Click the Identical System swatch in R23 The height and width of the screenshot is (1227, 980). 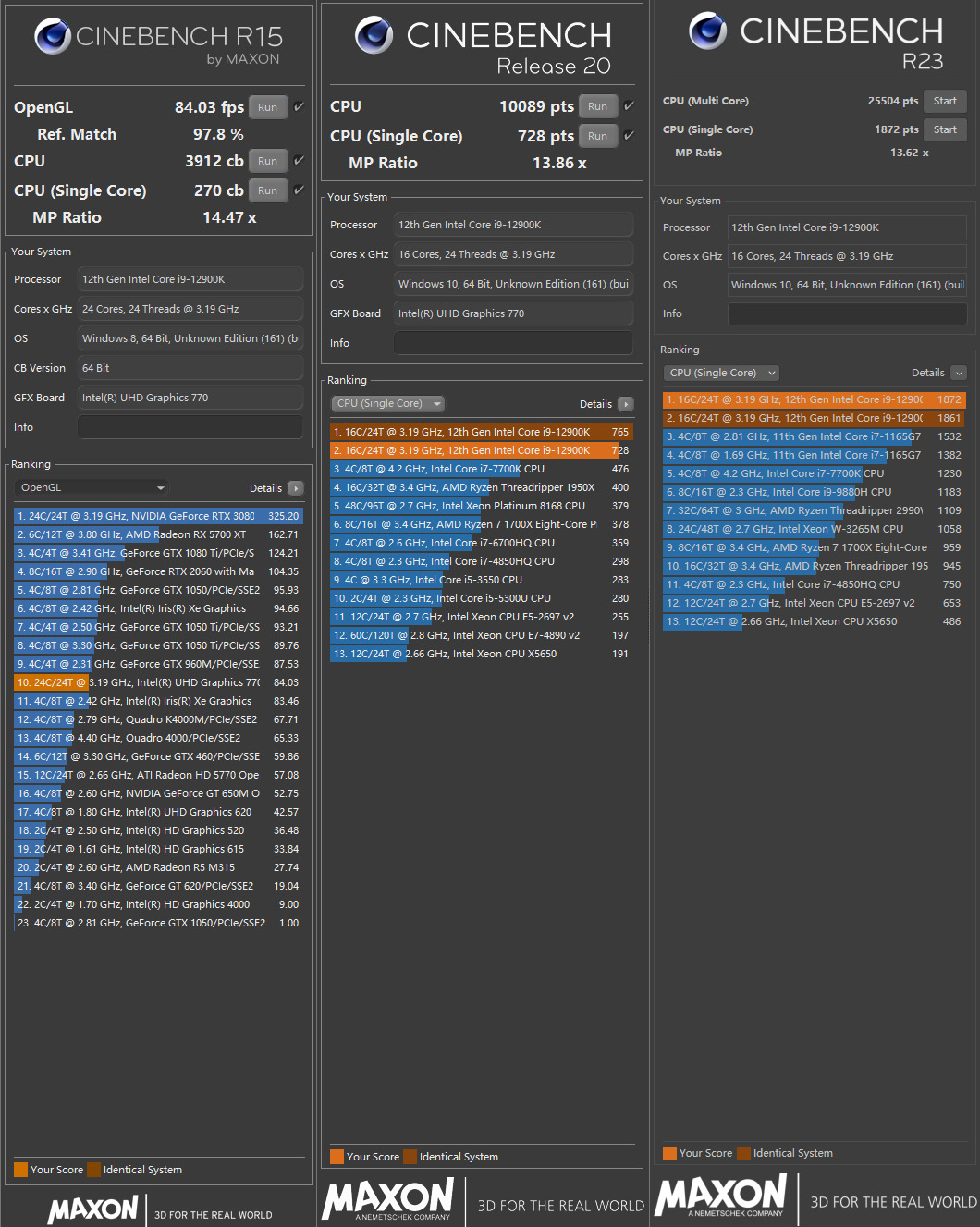744,1153
